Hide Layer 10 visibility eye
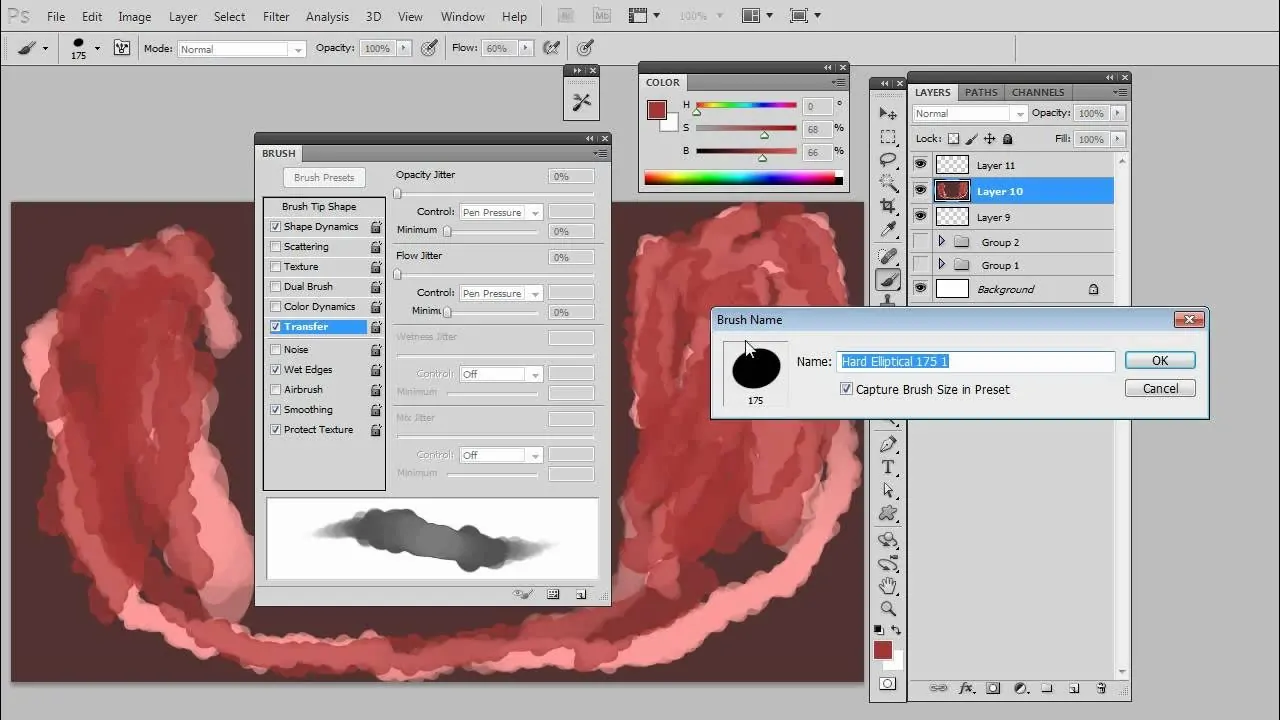Viewport: 1280px width, 720px height. [920, 191]
